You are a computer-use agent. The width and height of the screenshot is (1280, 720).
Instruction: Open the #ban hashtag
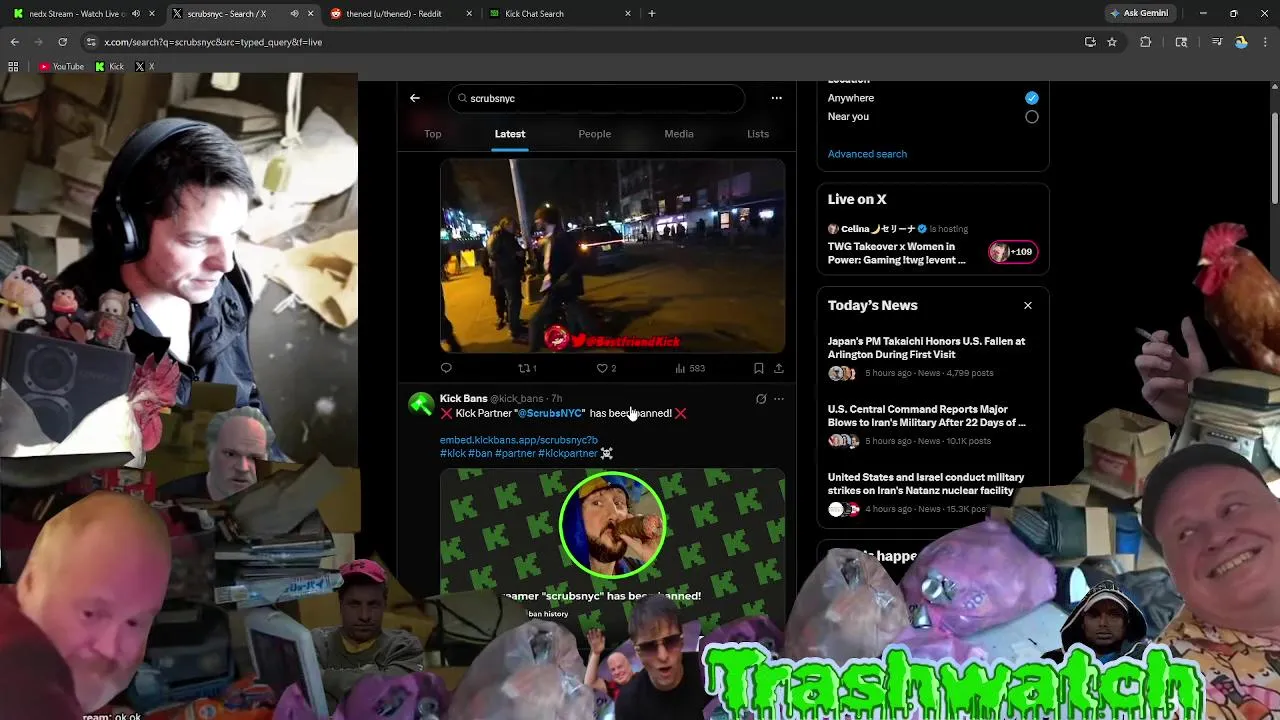[x=480, y=453]
